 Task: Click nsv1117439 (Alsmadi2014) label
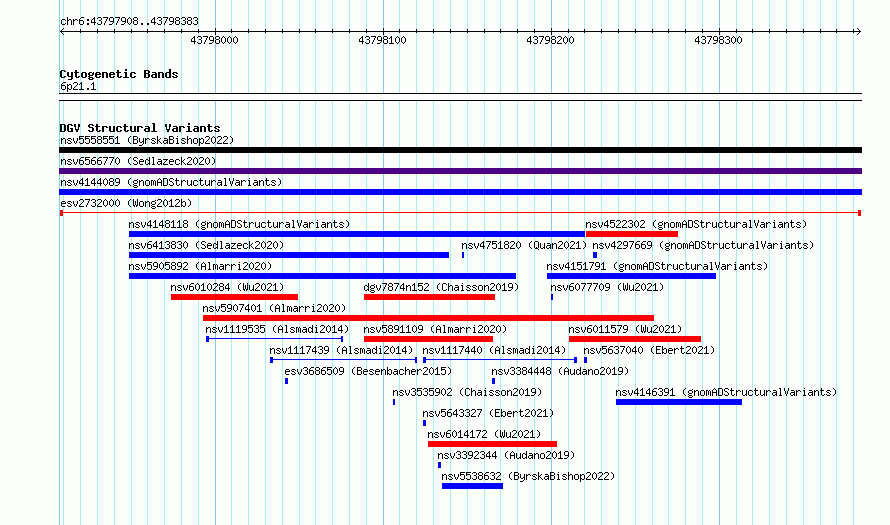pos(341,350)
